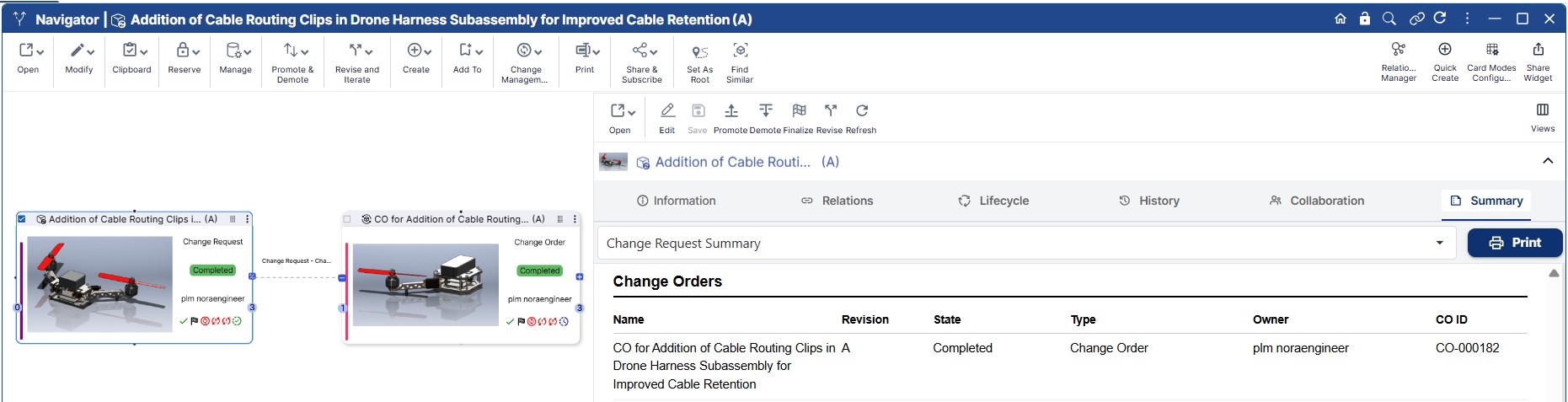Click the Edit pencil icon
Image resolution: width=1568 pixels, height=402 pixels.
[x=666, y=111]
